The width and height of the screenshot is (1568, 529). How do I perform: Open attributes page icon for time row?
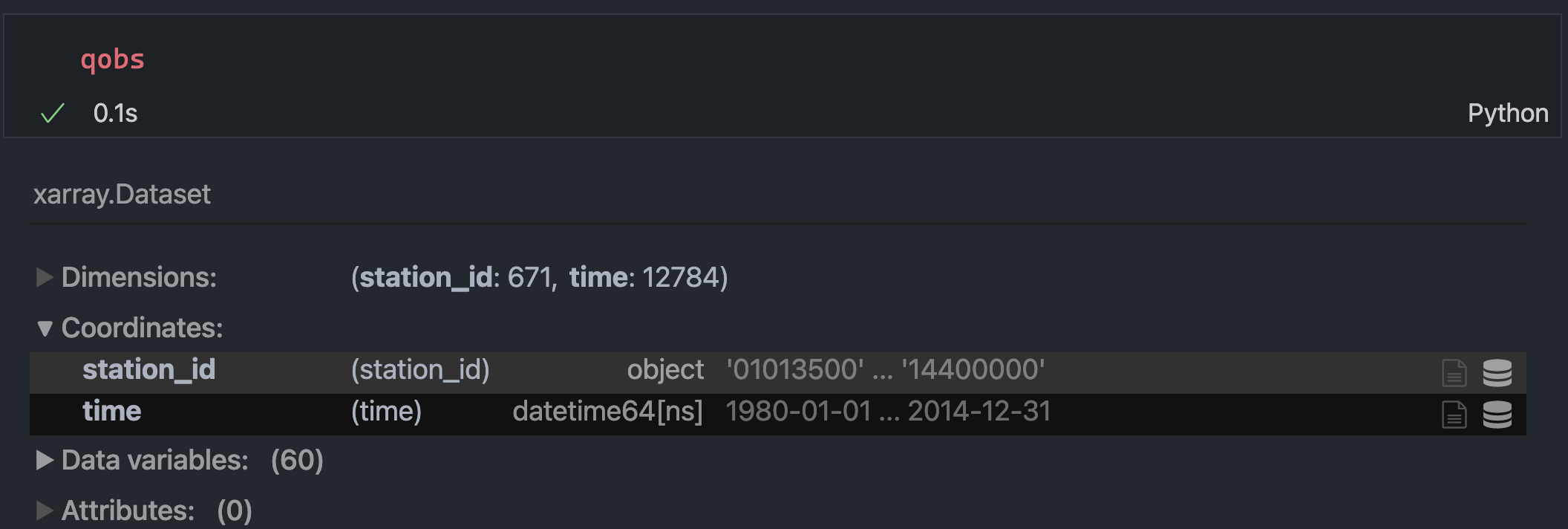coord(1454,414)
